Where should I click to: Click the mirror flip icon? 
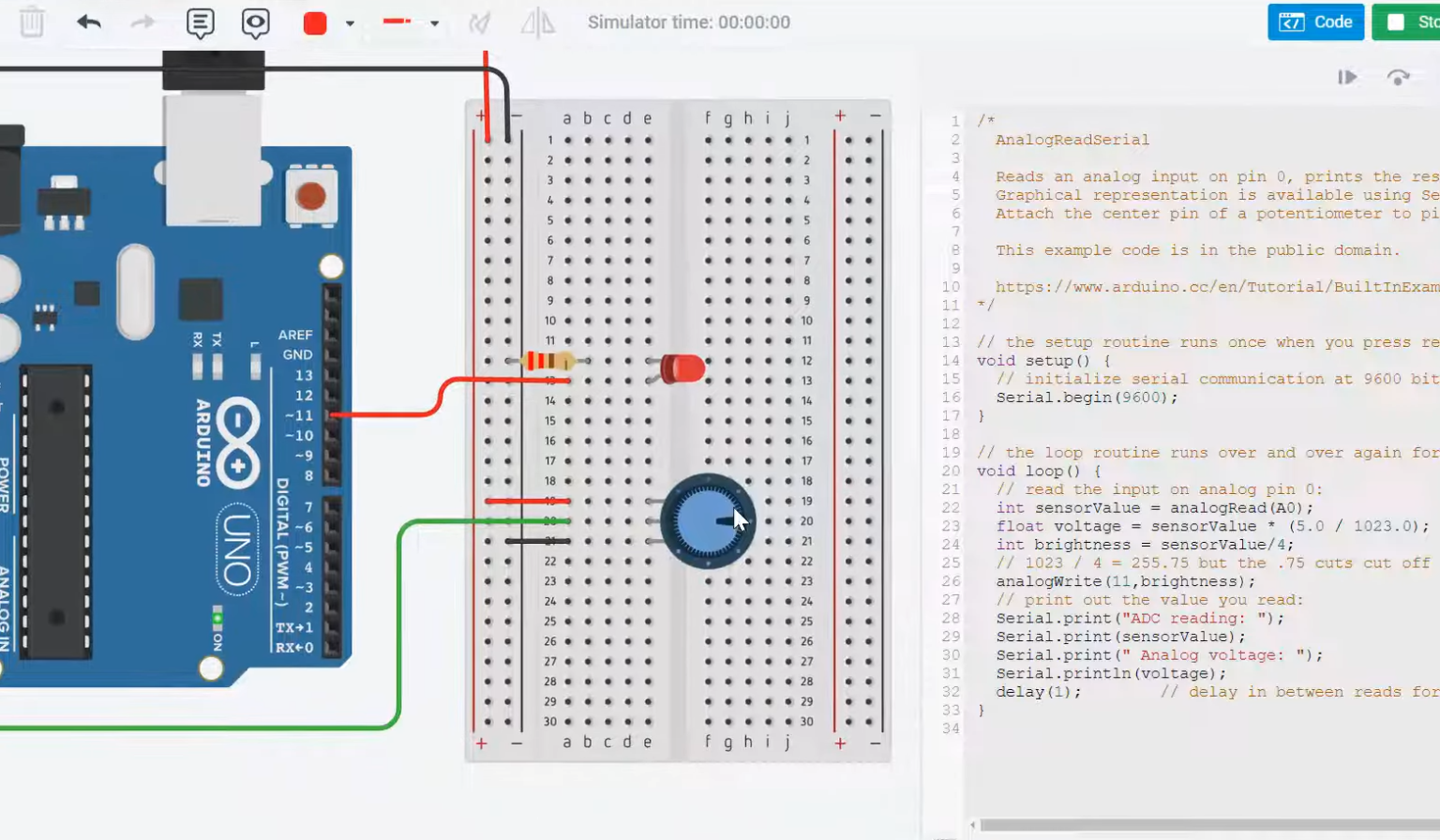click(x=538, y=22)
